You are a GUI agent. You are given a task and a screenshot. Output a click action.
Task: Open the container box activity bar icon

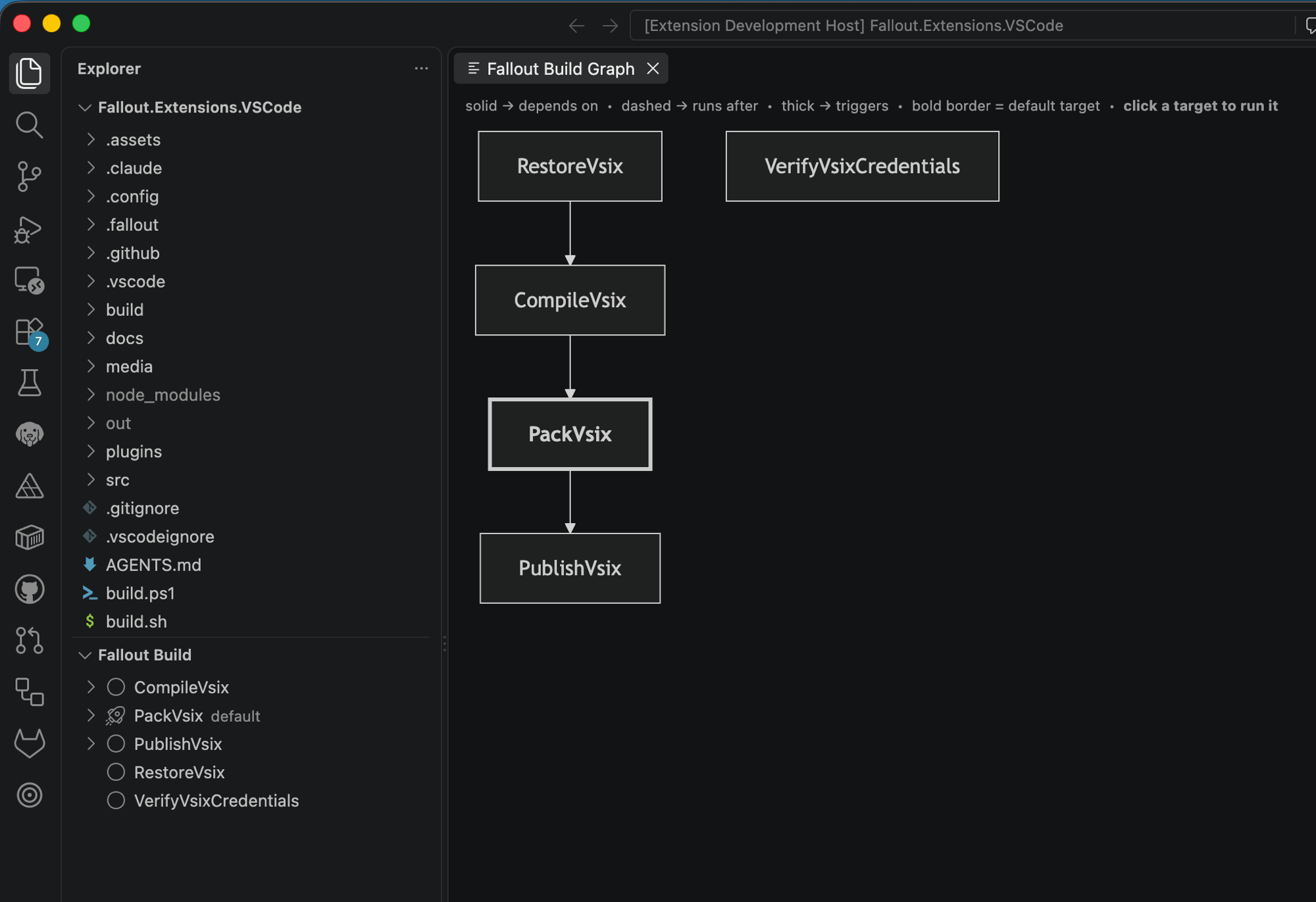click(30, 538)
